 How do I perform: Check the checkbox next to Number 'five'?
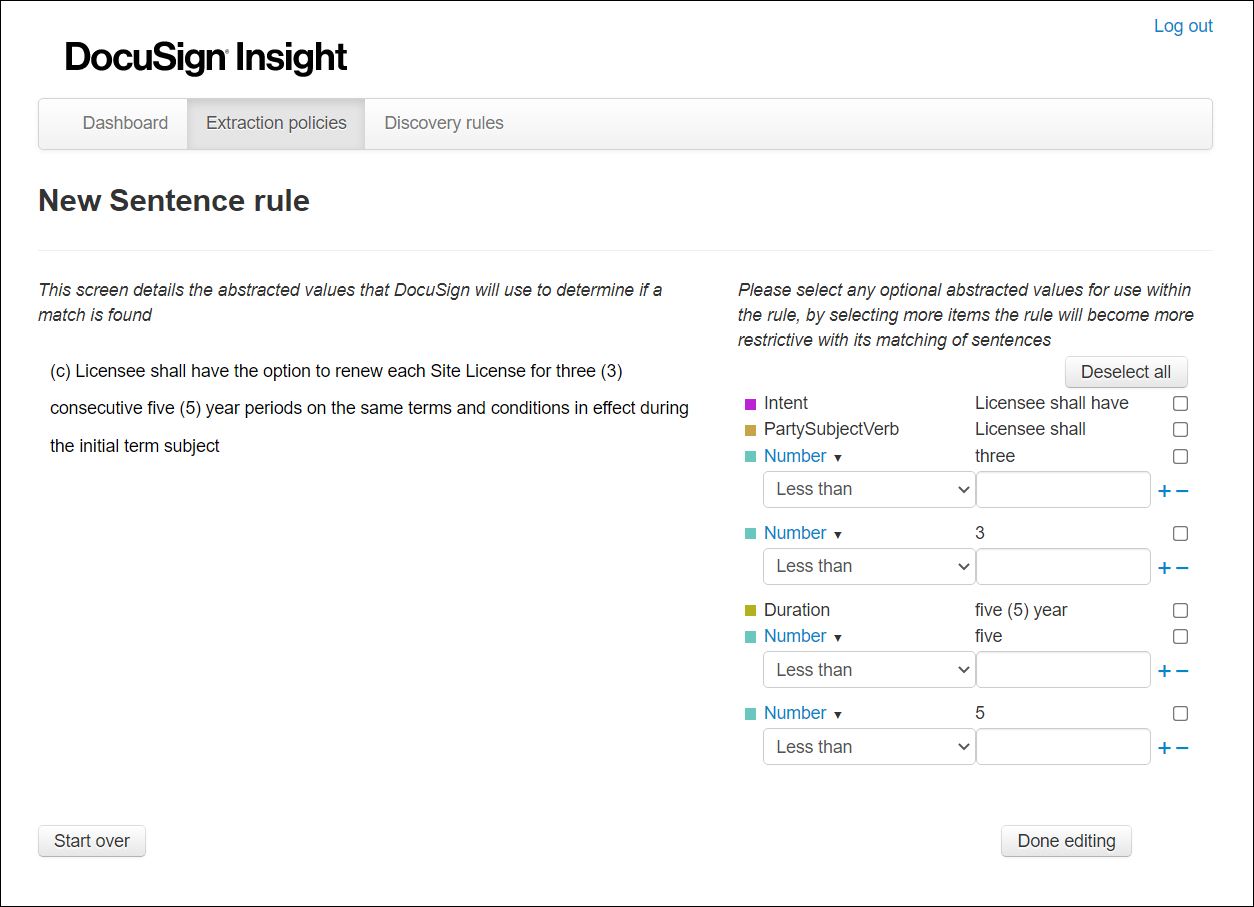click(x=1180, y=636)
